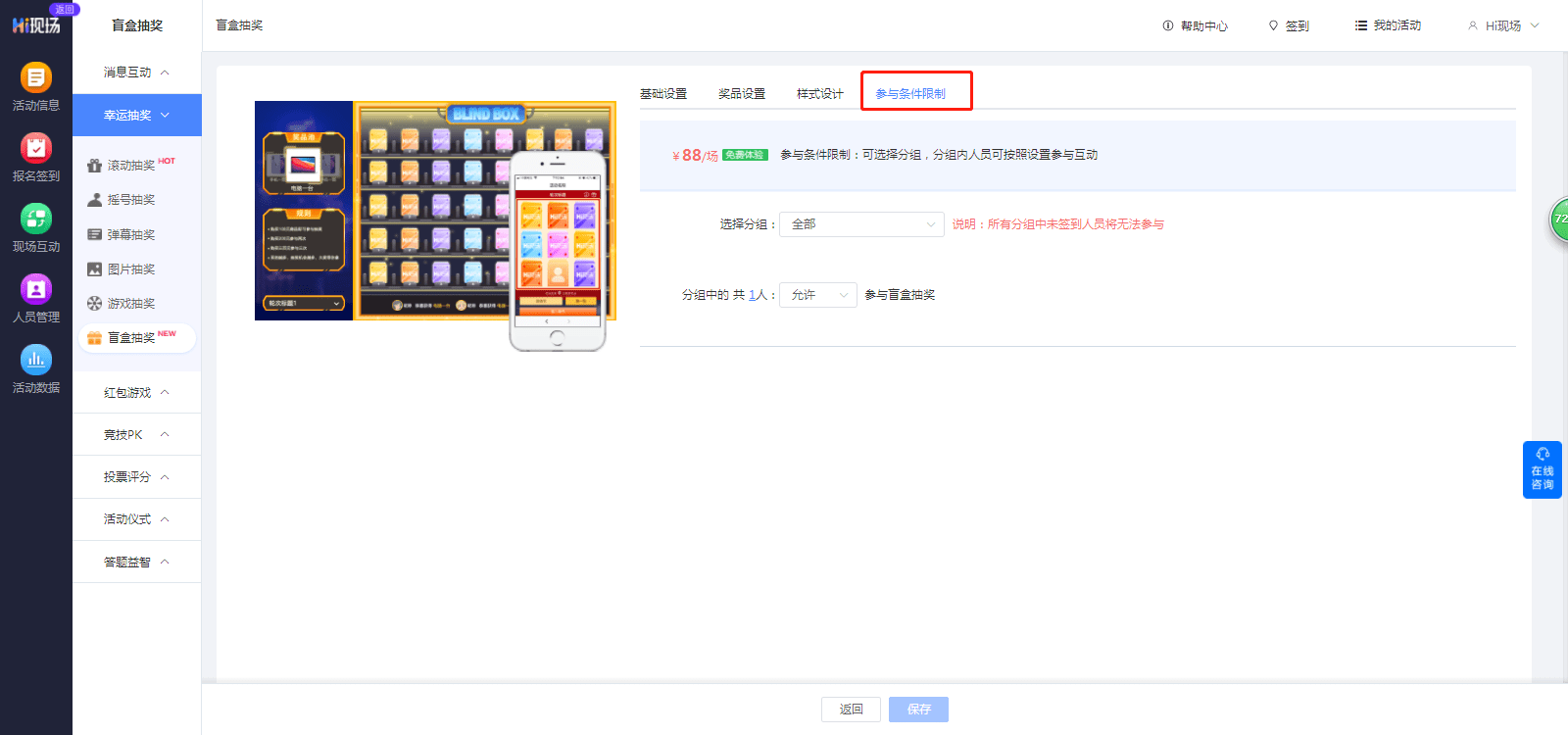Click the 免费体验 green badge

(x=745, y=155)
